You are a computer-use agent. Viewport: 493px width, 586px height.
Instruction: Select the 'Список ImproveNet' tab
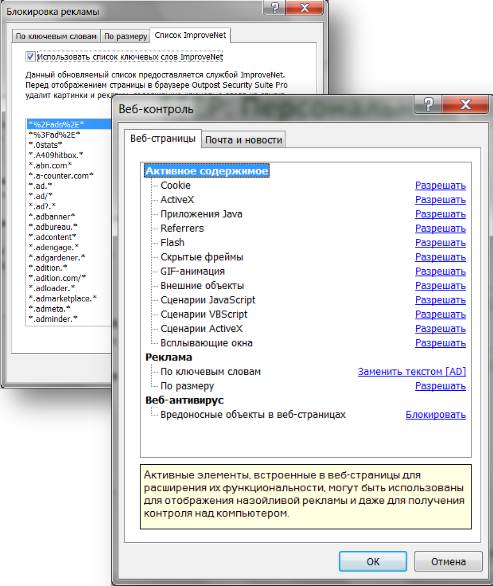coord(190,35)
